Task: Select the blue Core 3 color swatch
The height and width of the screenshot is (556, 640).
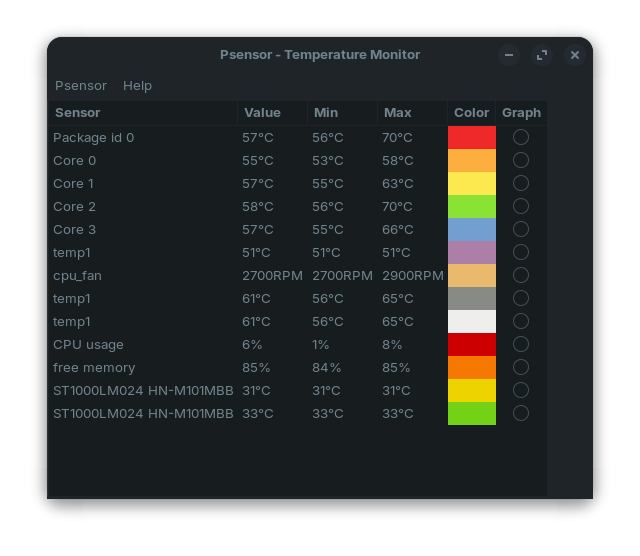Action: click(x=472, y=229)
